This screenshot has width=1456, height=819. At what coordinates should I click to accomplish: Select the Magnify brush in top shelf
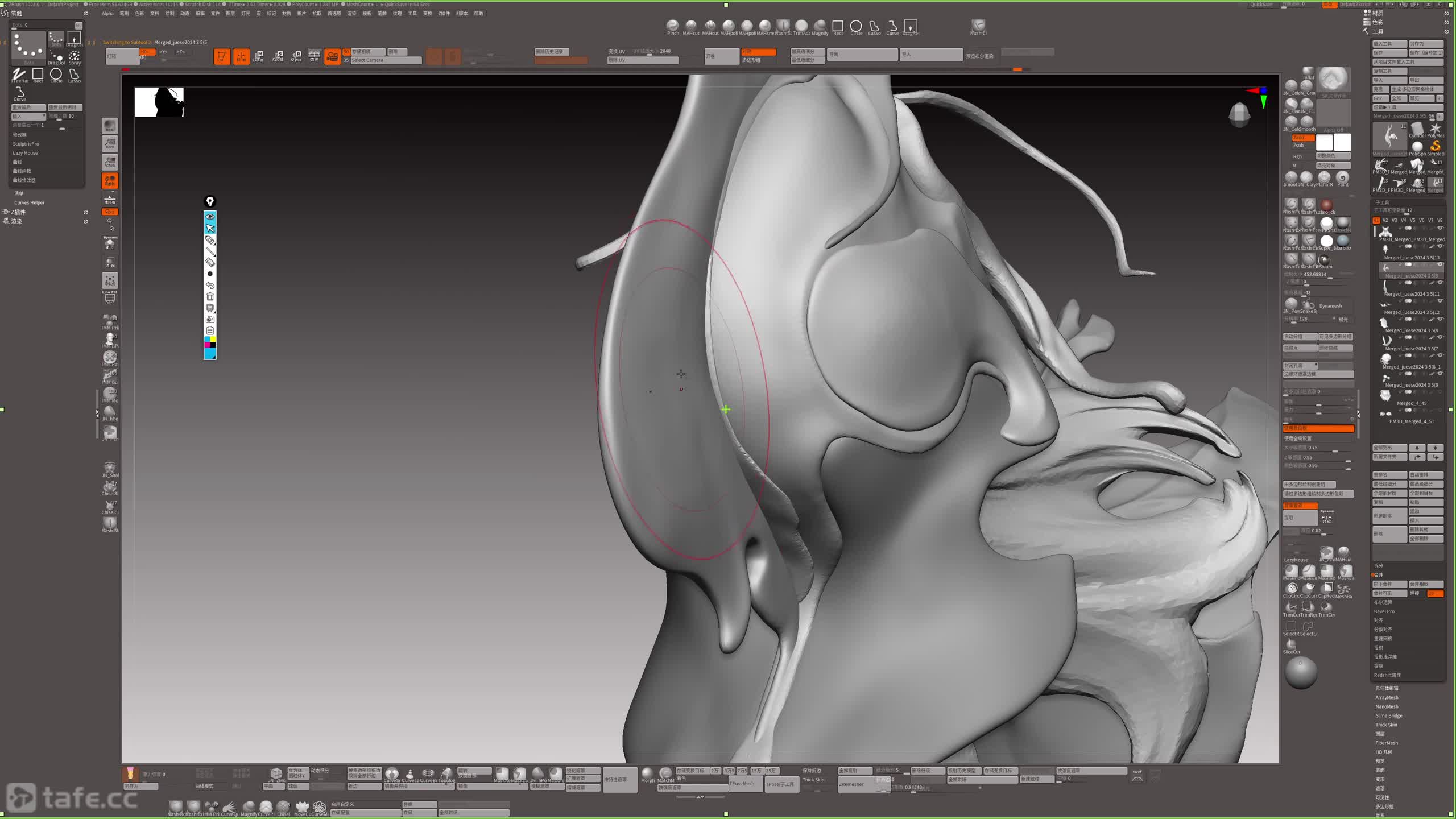pyautogui.click(x=820, y=26)
